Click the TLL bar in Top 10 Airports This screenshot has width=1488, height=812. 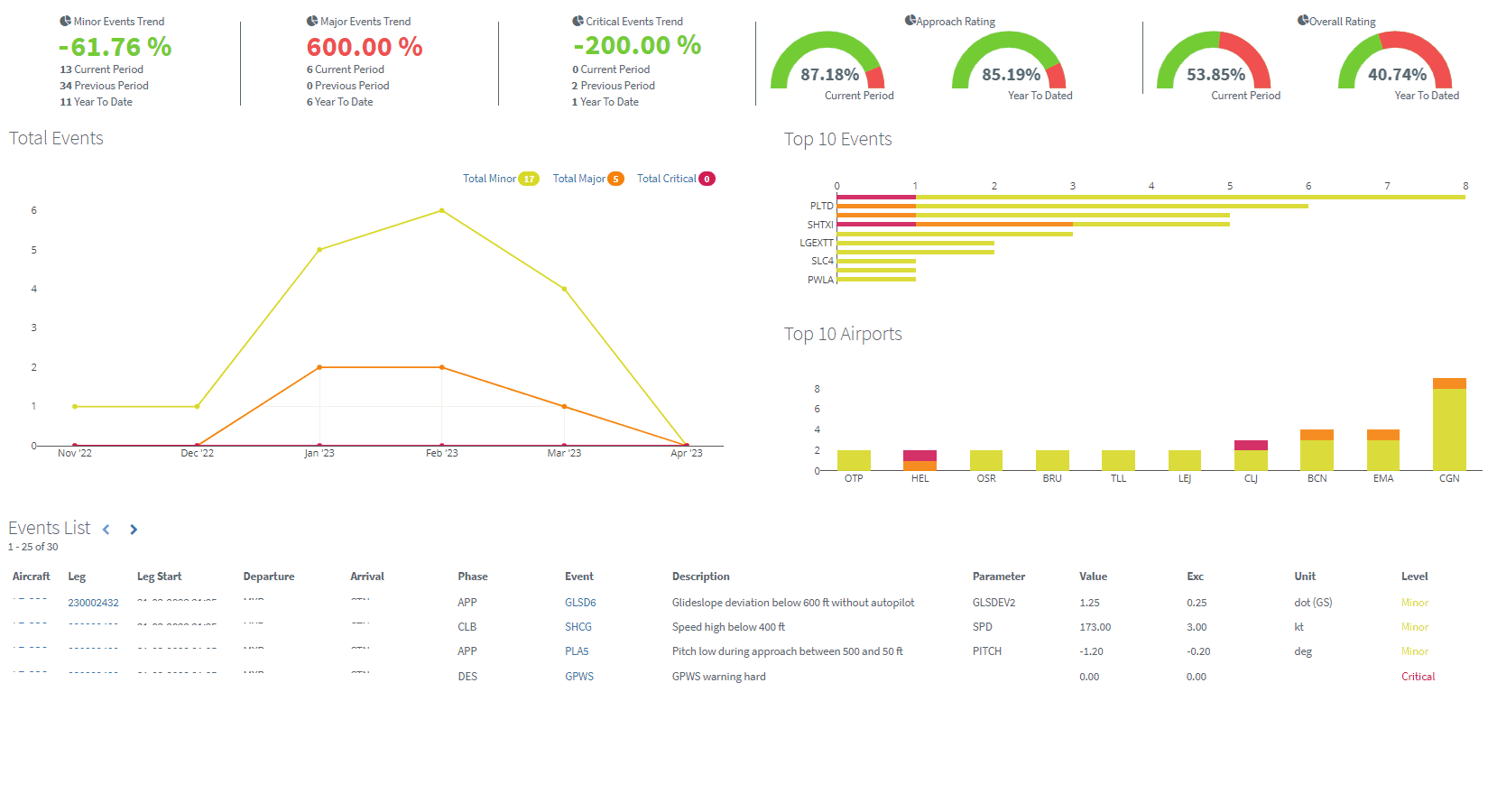1118,460
